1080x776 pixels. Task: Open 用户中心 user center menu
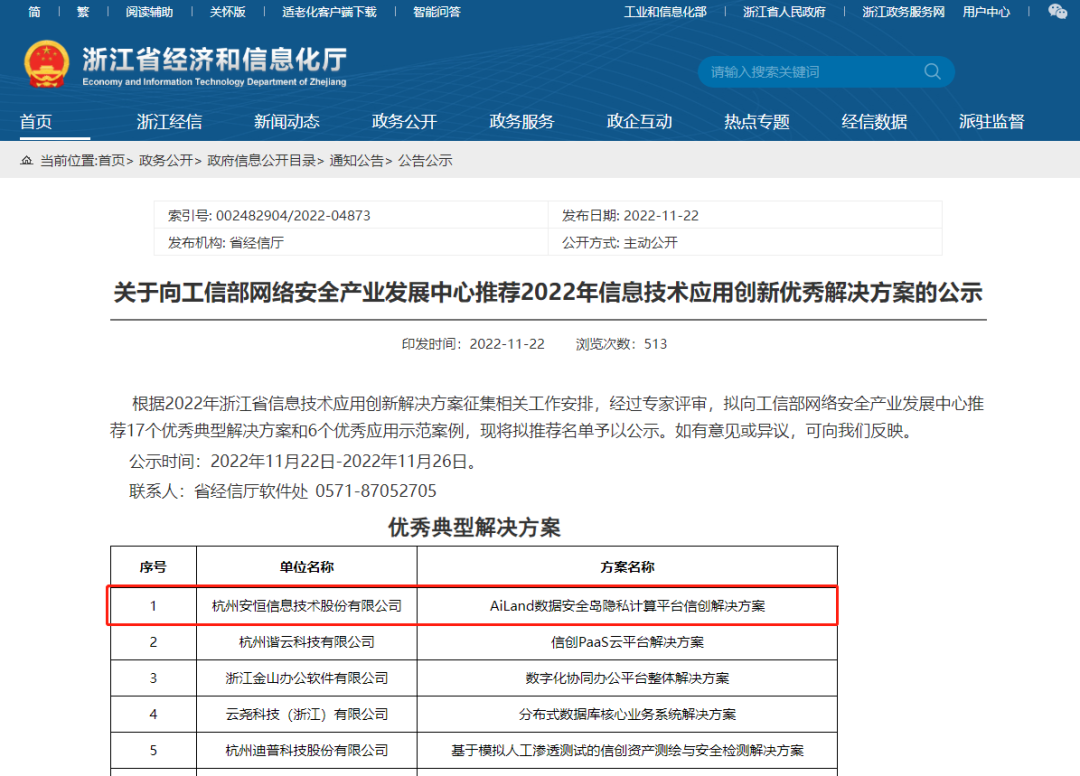click(986, 12)
